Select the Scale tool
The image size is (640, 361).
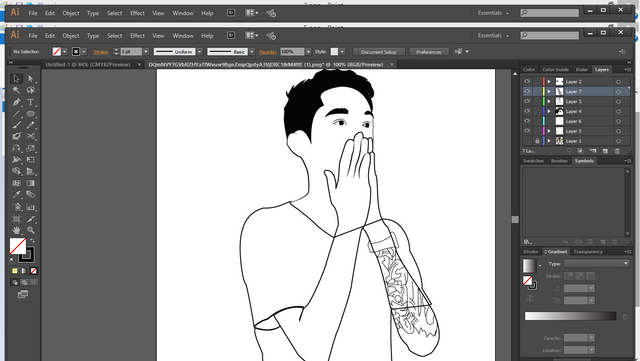(31, 148)
